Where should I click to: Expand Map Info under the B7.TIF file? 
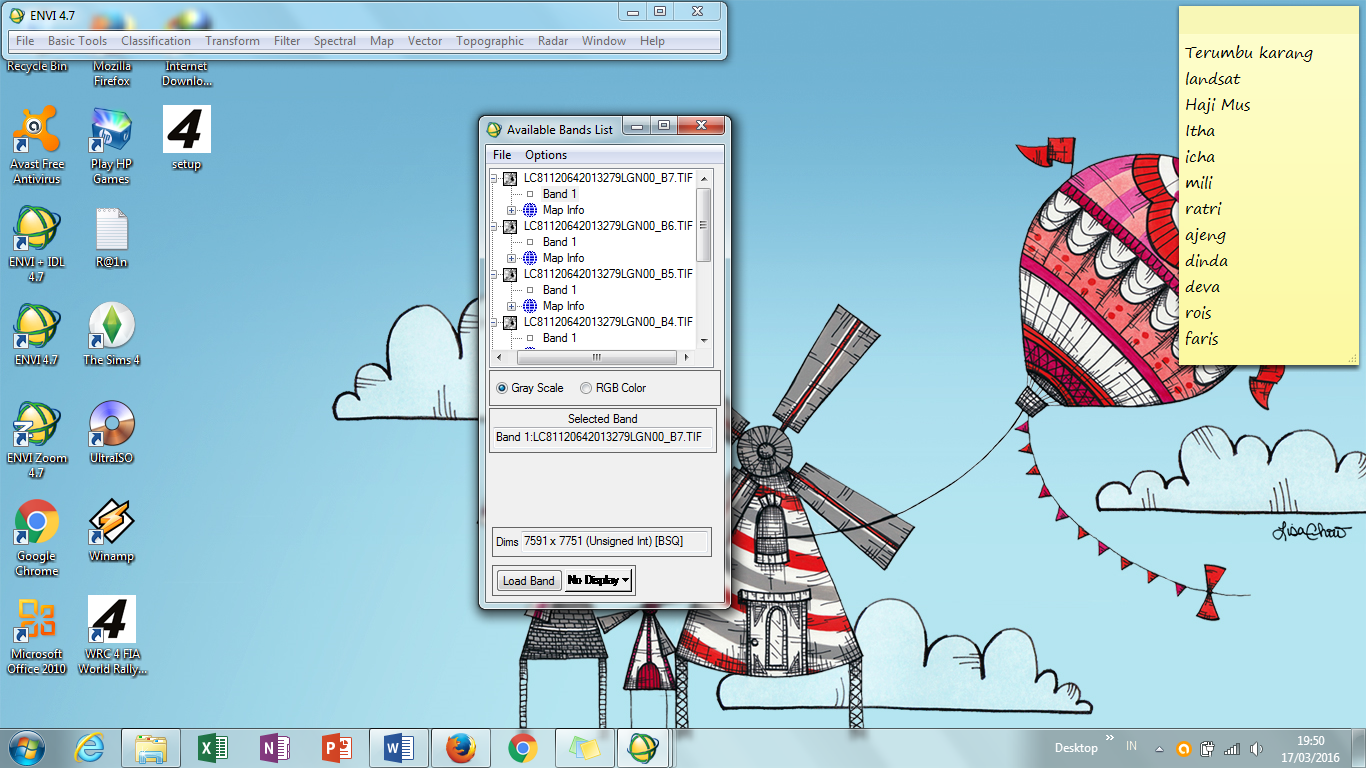512,210
